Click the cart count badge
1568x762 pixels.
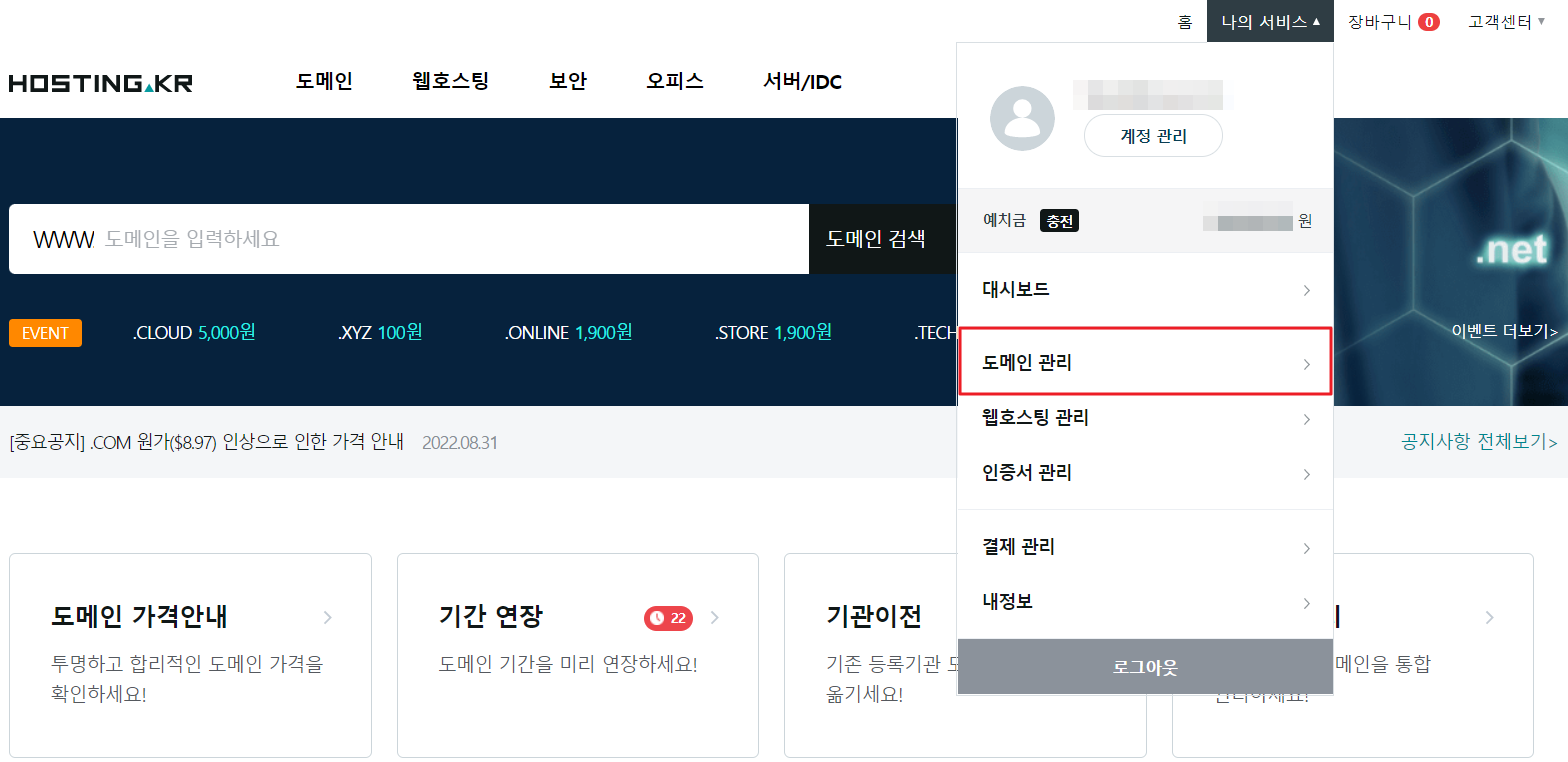click(x=1429, y=22)
